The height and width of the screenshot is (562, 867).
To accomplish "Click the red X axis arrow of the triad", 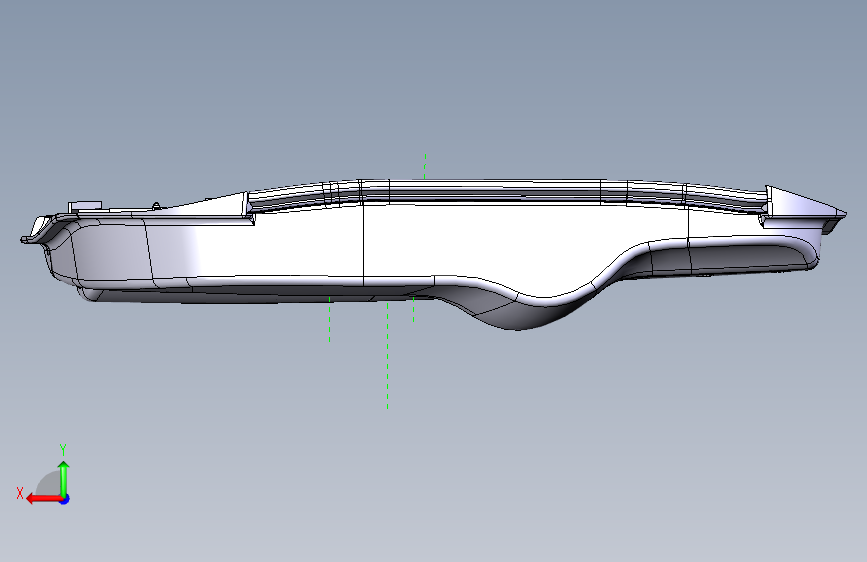I will coord(43,499).
